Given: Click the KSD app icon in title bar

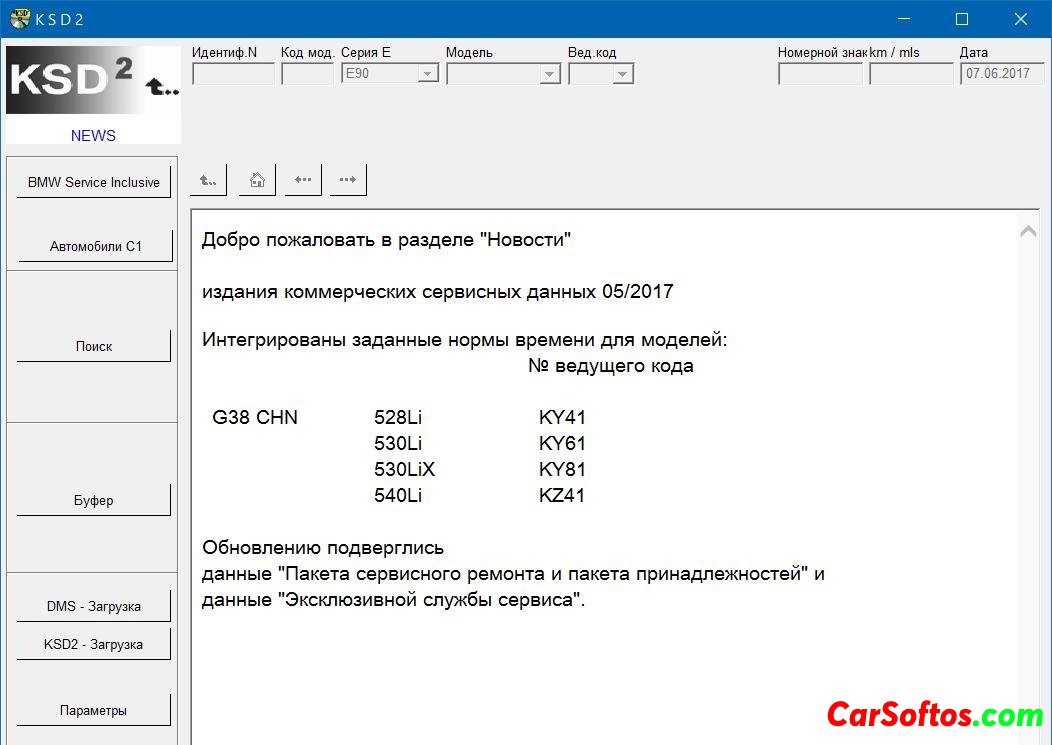Looking at the screenshot, I should point(19,19).
